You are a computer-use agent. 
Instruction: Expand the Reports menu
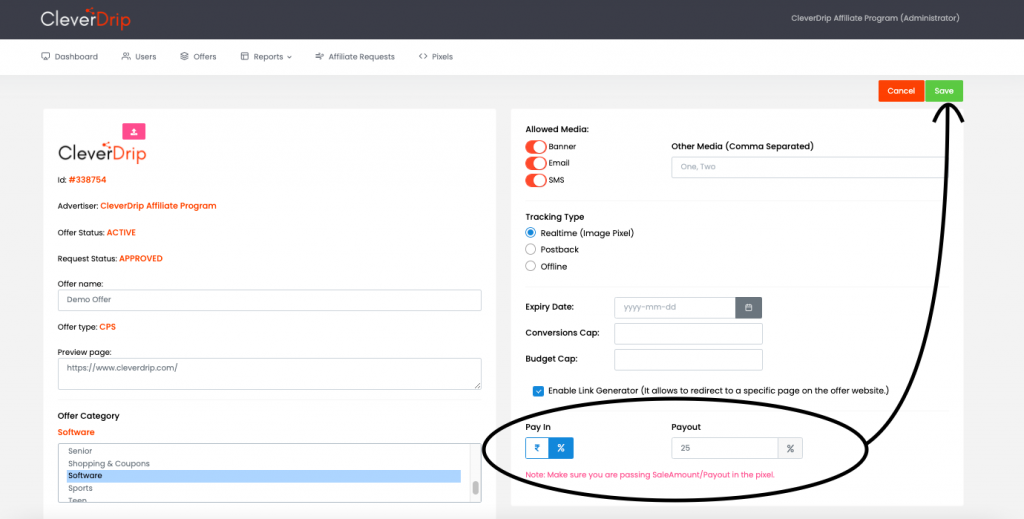[x=266, y=57]
